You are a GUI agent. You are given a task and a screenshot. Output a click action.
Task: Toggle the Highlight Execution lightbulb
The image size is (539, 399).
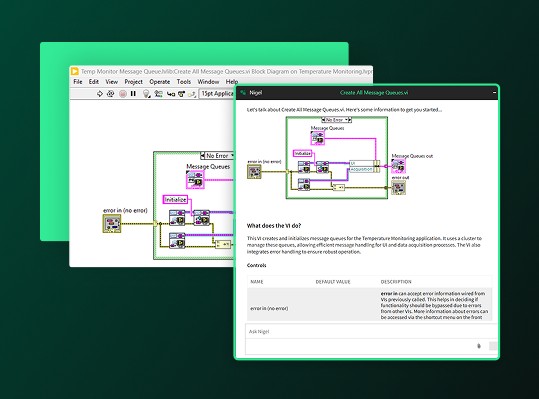pyautogui.click(x=146, y=94)
